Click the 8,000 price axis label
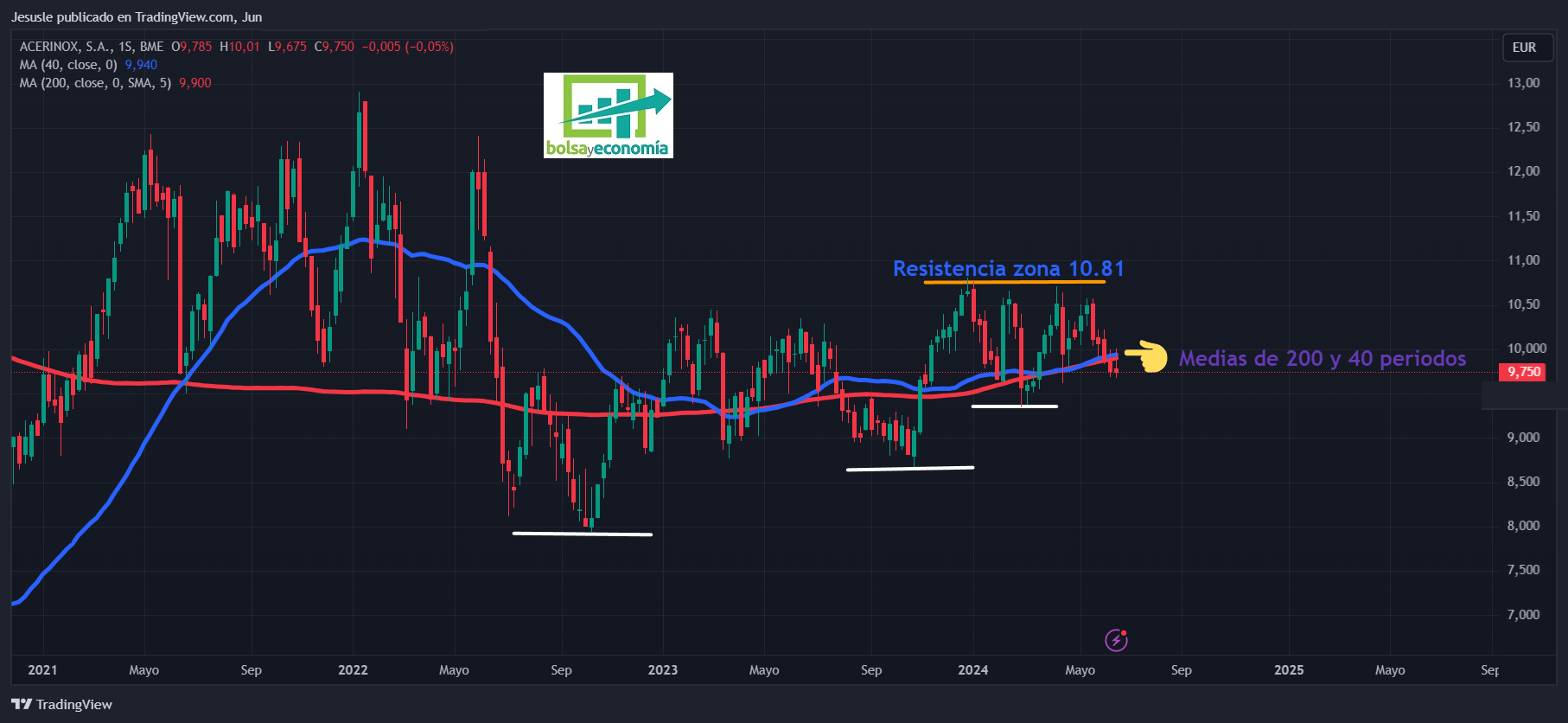This screenshot has height=723, width=1568. click(1523, 526)
